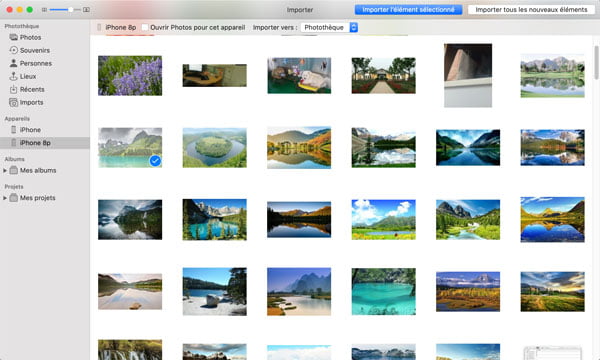The width and height of the screenshot is (600, 360).
Task: Click the Mes projets folder icon
Action: [13, 198]
